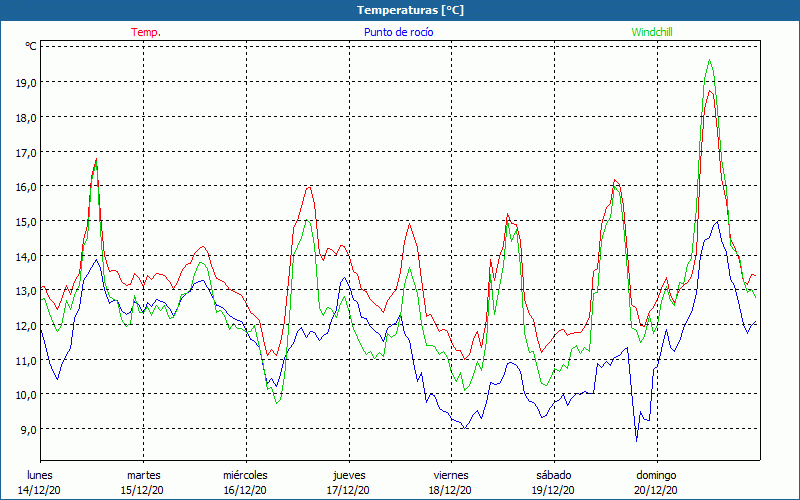Click the 'lunes' day label
This screenshot has width=800, height=500.
(x=40, y=475)
